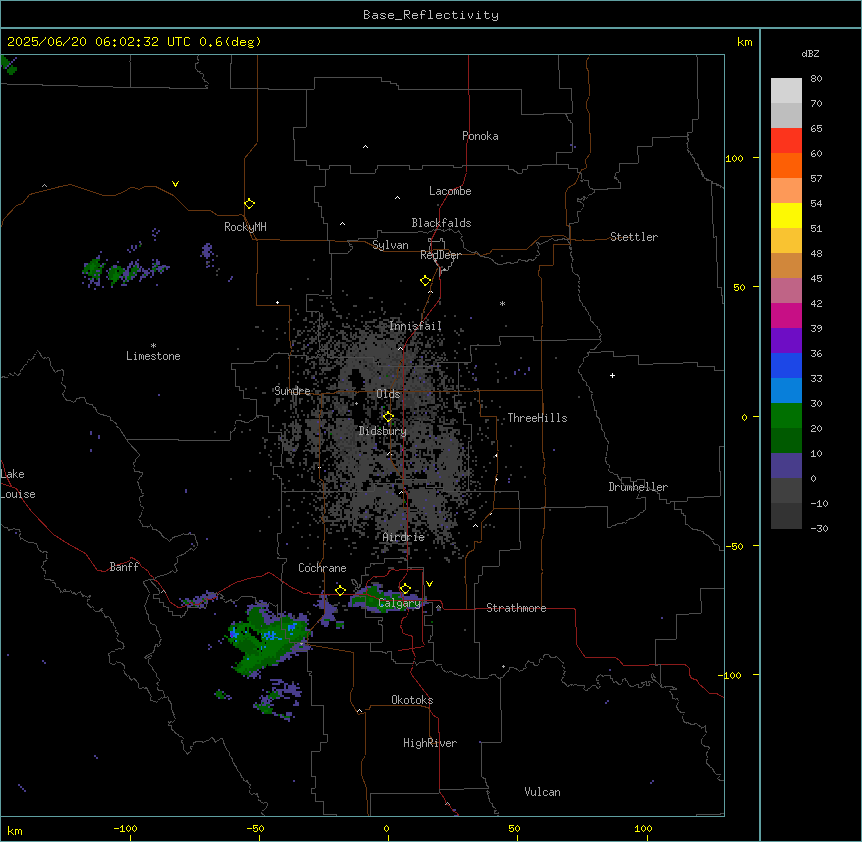Click the 50 tick on horizontal km axis
The width and height of the screenshot is (862, 842).
tap(514, 828)
